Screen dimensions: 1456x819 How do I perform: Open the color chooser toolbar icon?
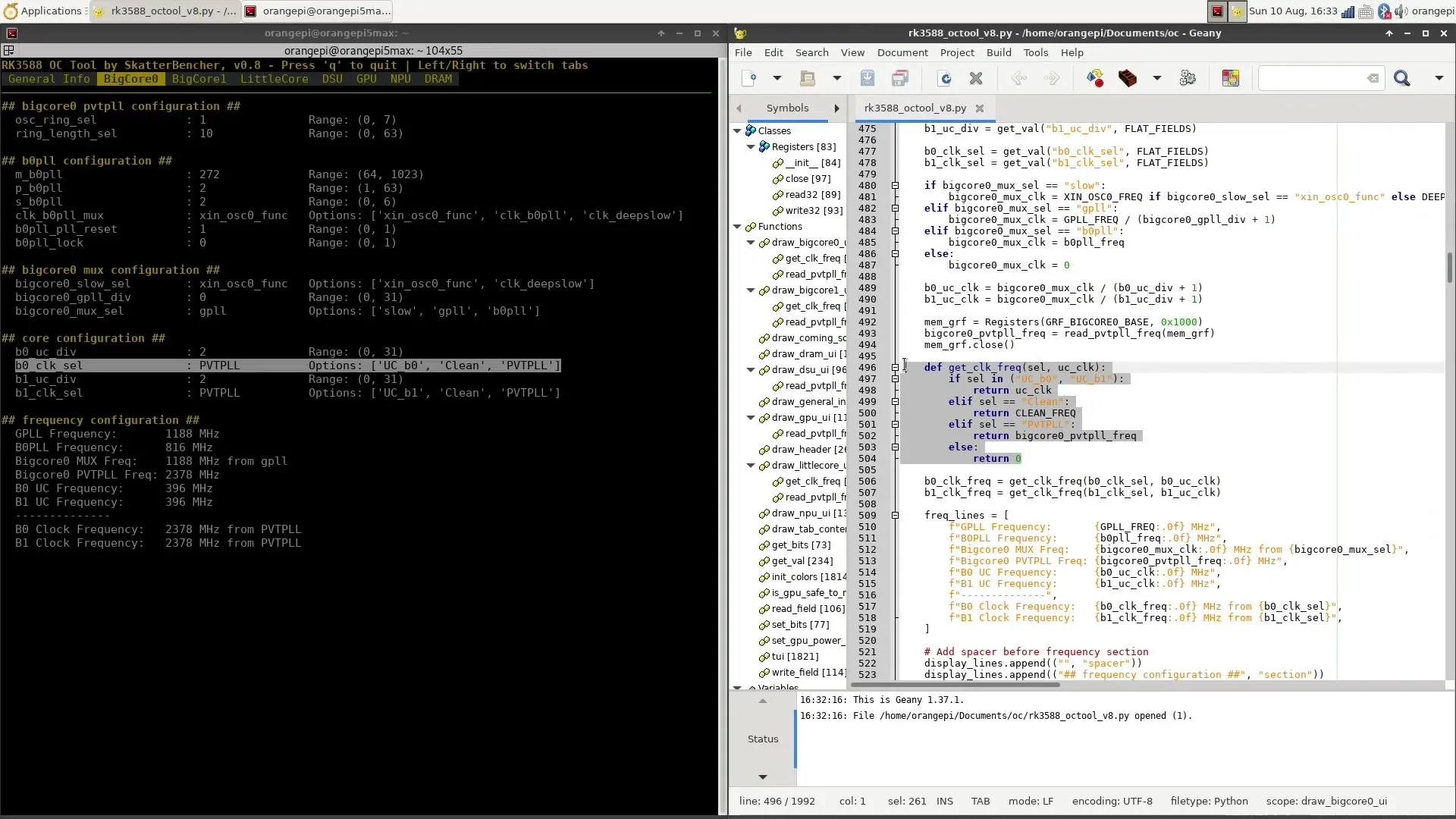pos(1230,78)
